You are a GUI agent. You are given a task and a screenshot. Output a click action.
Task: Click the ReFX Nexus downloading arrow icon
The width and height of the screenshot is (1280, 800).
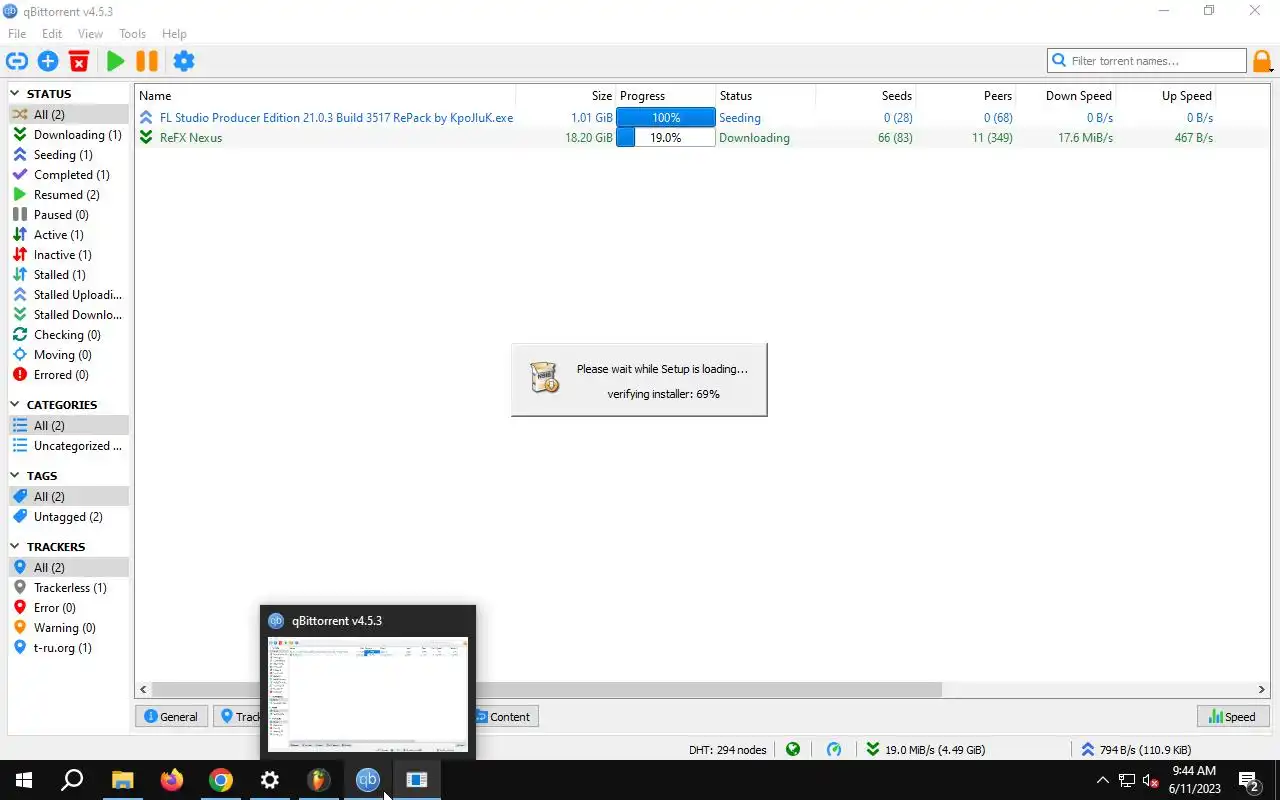pos(147,138)
